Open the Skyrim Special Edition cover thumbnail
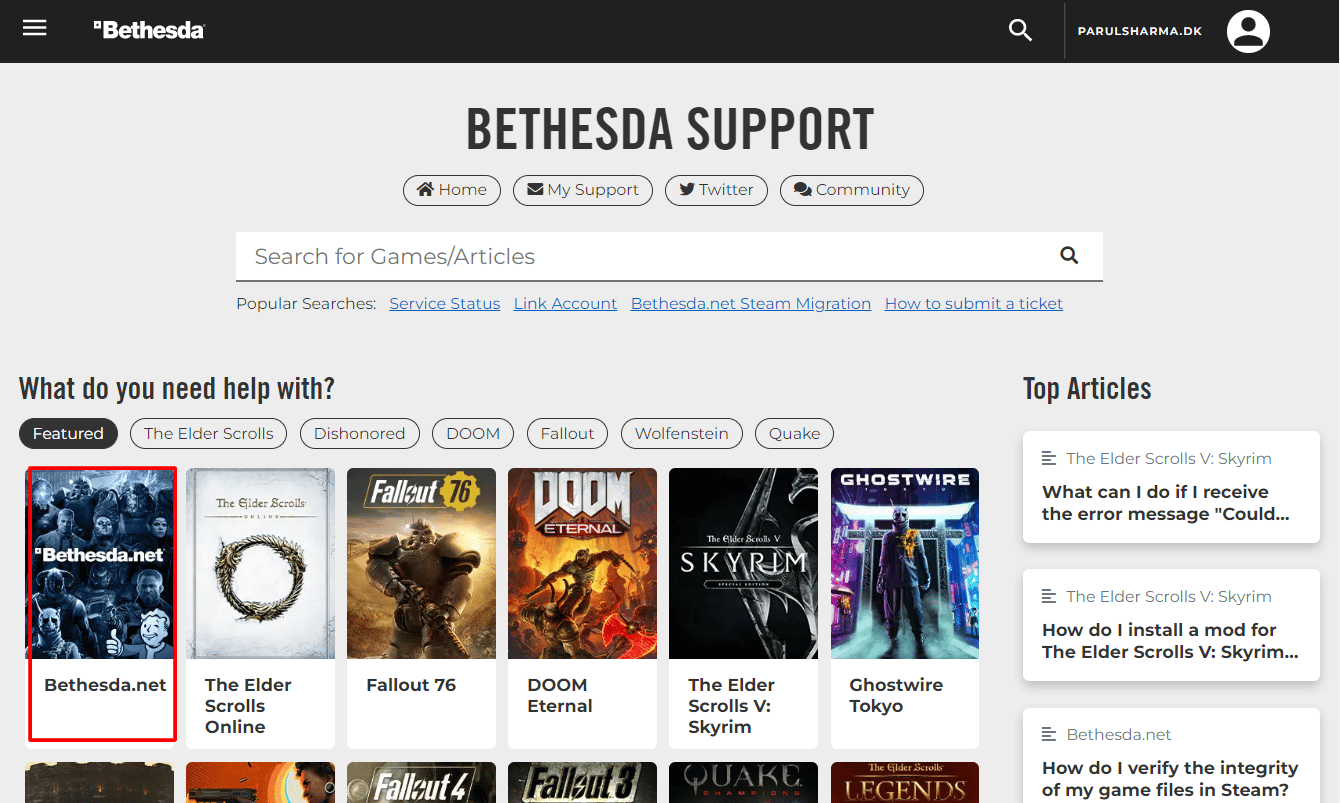 (x=744, y=563)
